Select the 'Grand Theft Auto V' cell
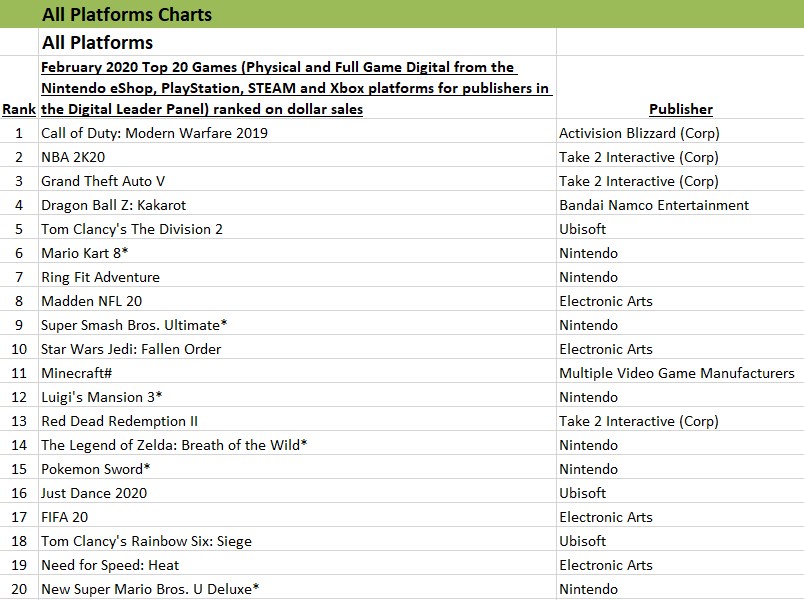Image resolution: width=804 pixels, height=600 pixels. click(x=103, y=181)
